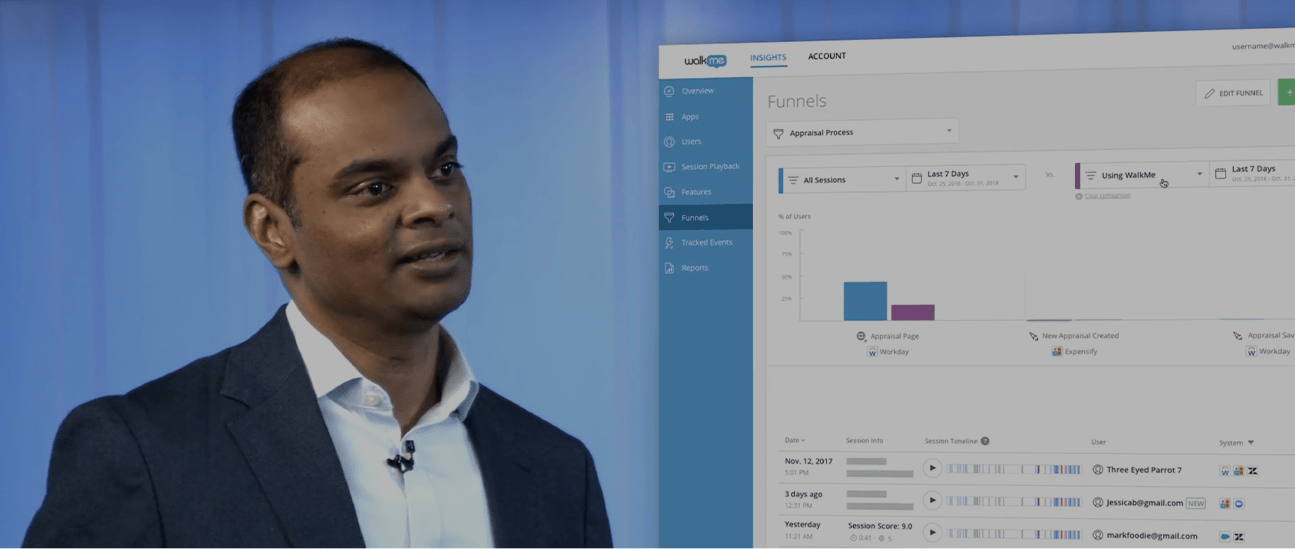Expand the Using WalkMe filter dropdown
Screen dimensions: 1295x549
[x=1141, y=175]
